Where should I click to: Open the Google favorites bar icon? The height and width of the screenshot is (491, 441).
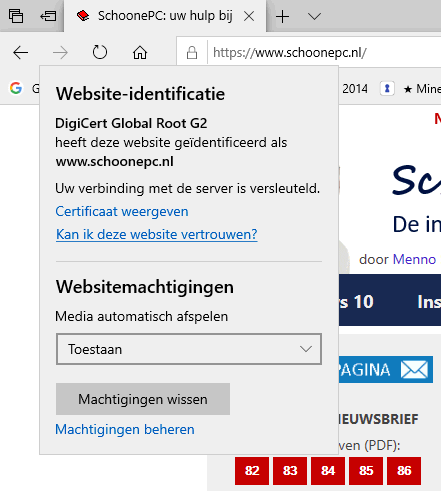coord(16,88)
